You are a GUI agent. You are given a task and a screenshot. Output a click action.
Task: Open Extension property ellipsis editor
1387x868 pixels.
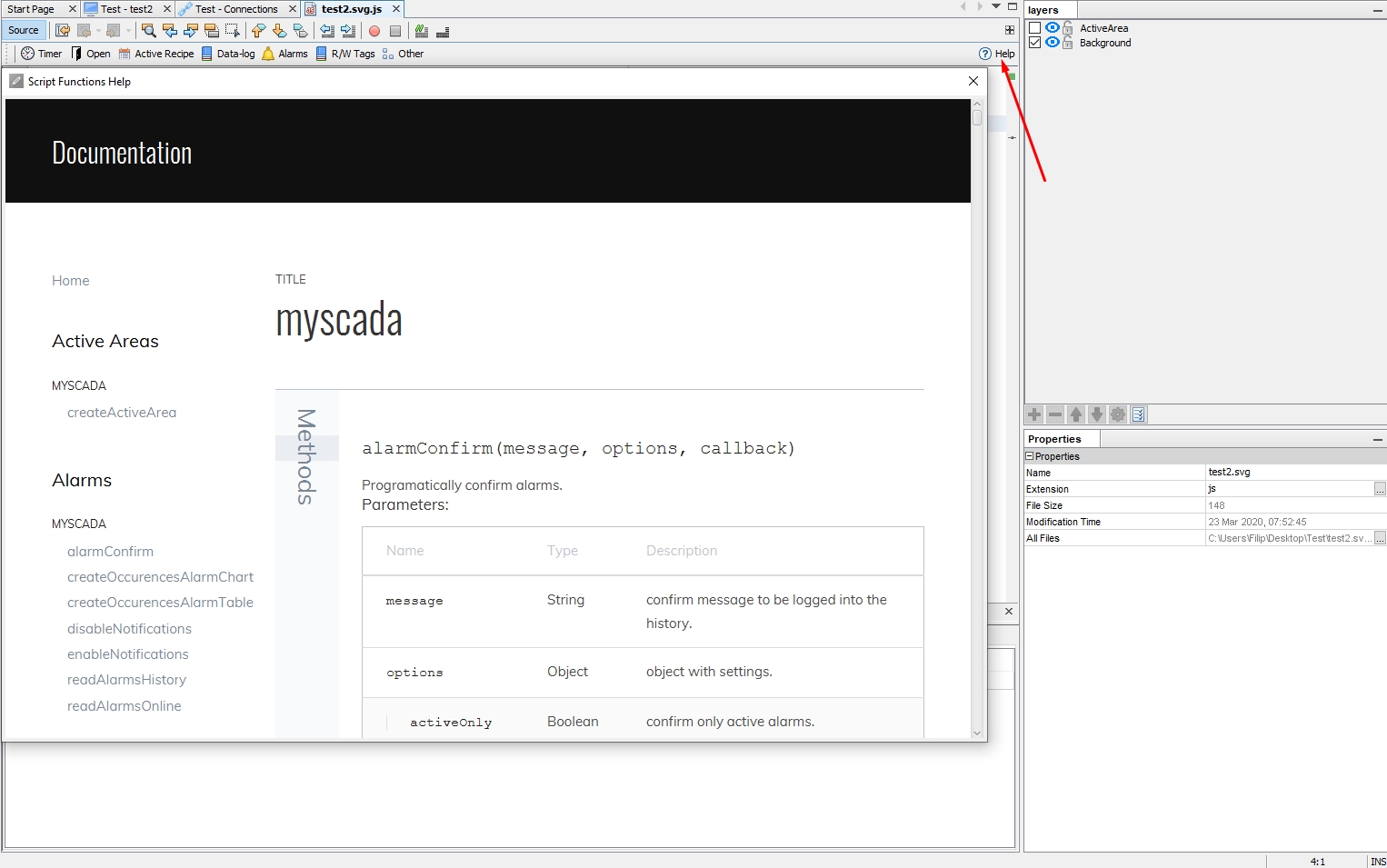tap(1380, 489)
